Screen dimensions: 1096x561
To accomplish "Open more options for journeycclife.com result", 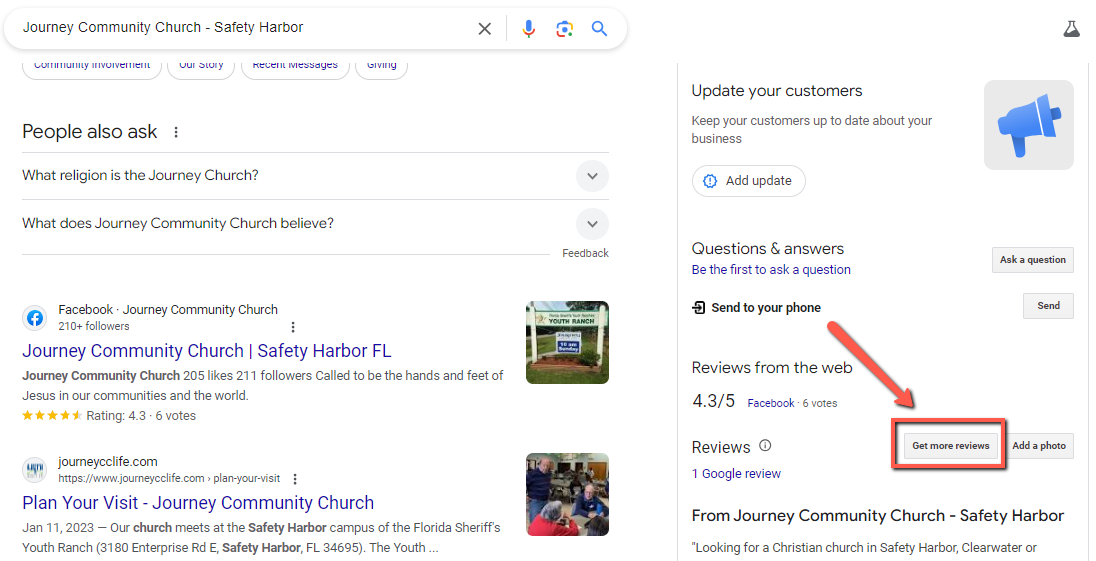I will 295,479.
